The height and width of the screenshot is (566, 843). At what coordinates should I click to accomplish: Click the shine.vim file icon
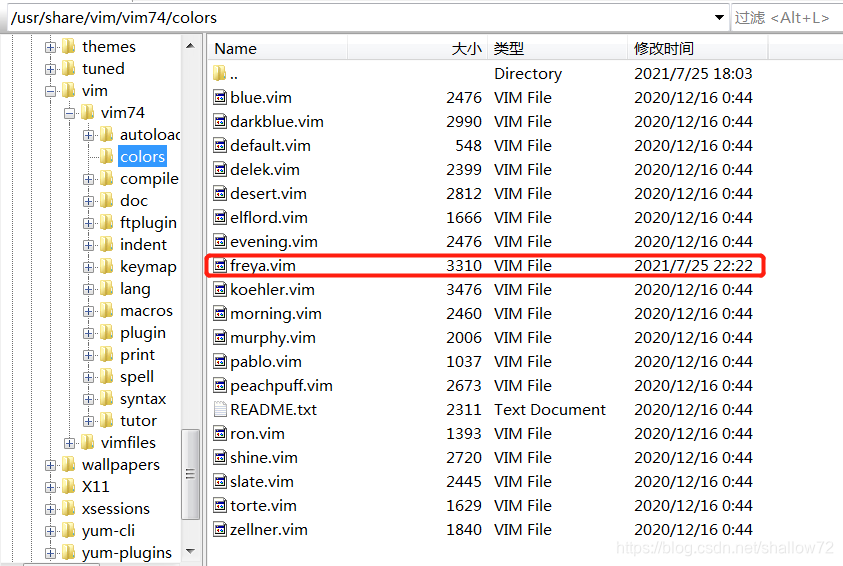click(x=220, y=457)
